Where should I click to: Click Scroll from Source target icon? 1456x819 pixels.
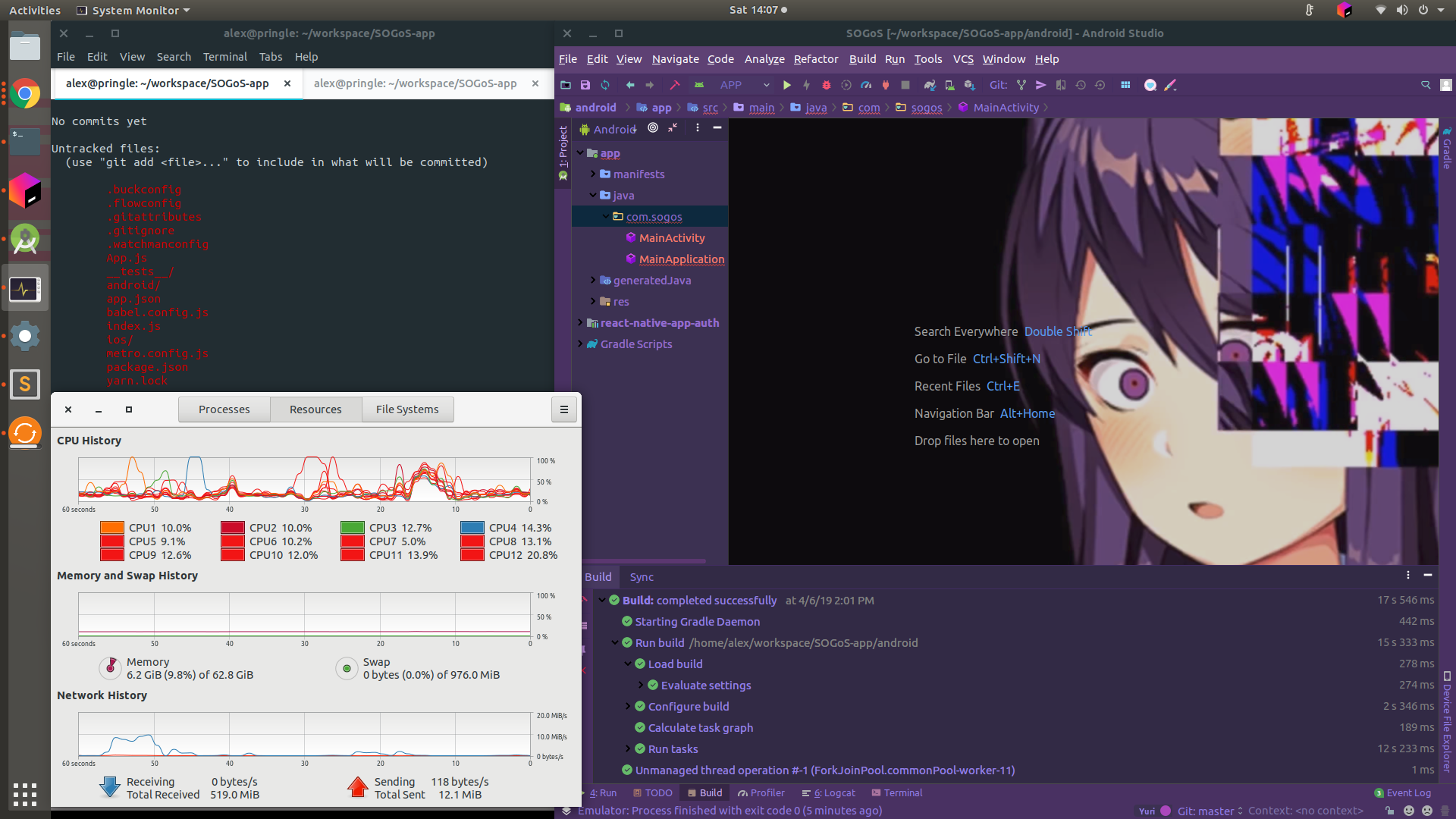tap(653, 128)
